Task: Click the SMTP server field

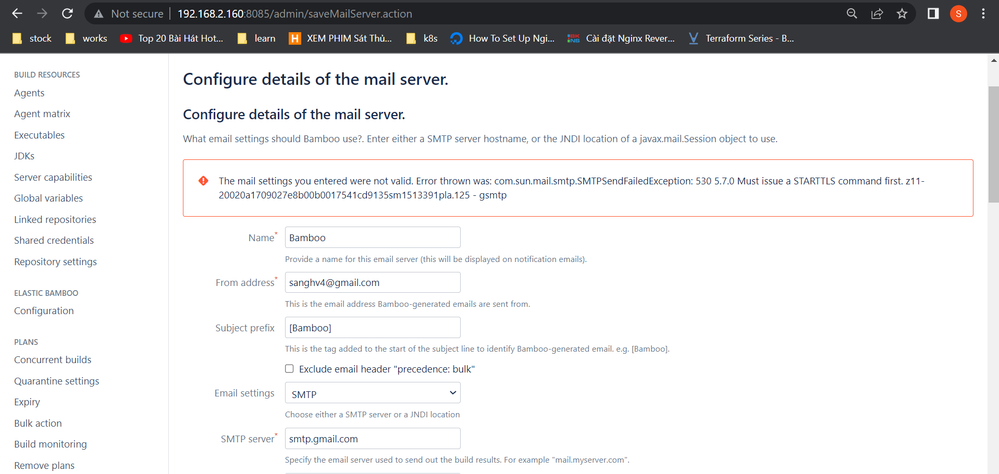Action: tap(373, 438)
